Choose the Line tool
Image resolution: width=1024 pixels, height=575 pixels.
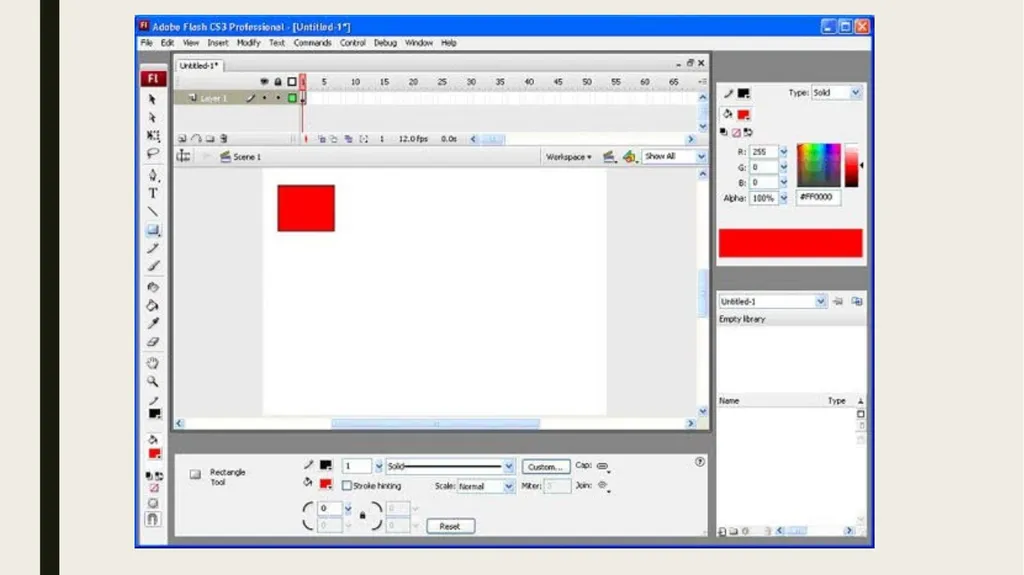point(153,212)
